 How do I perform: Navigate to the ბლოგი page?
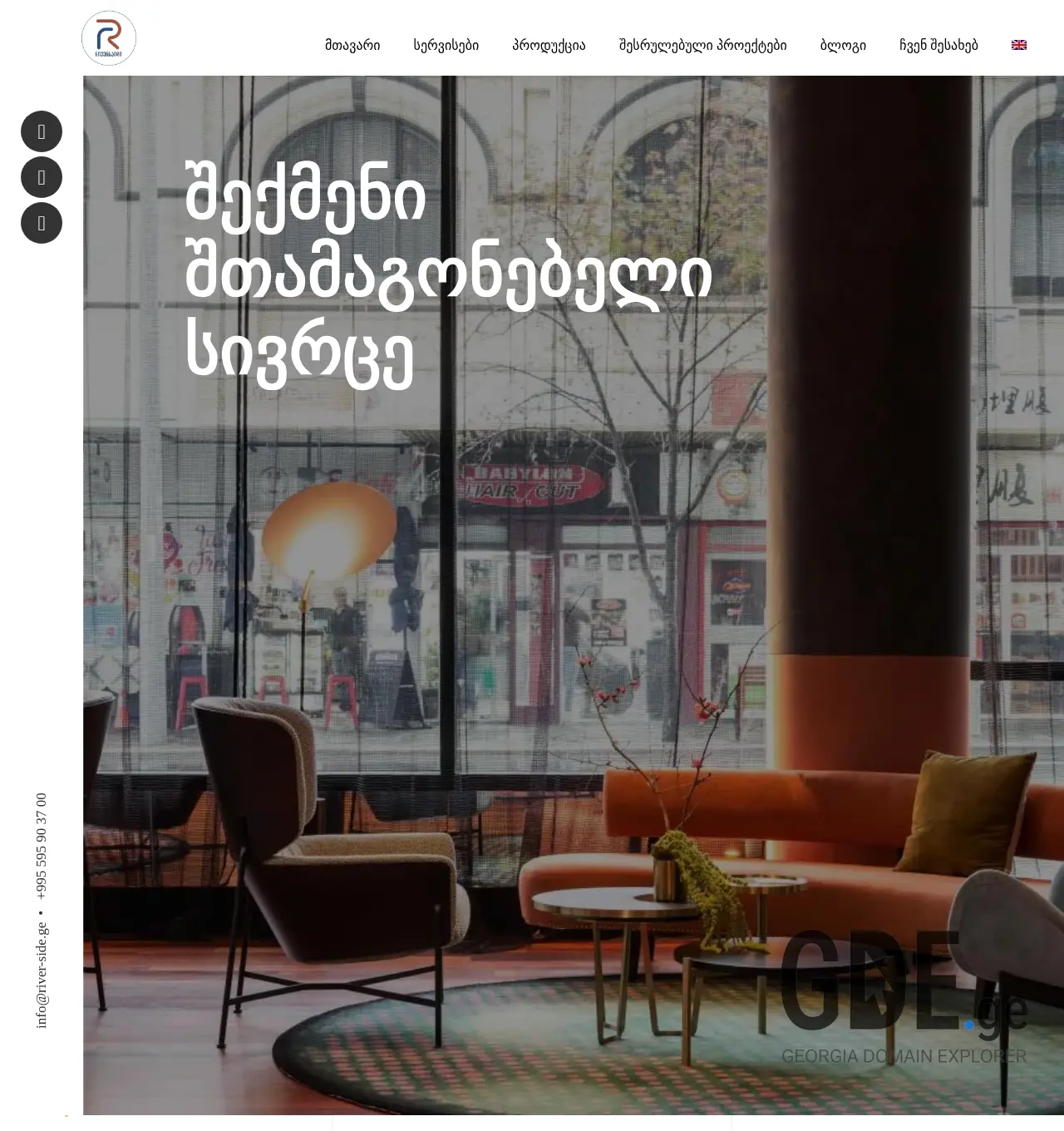click(843, 45)
